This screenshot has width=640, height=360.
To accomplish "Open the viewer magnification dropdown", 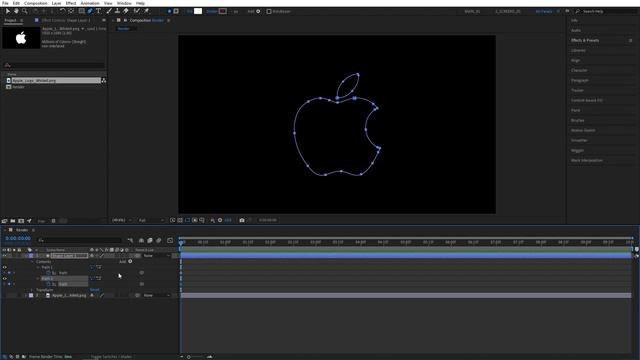I will (x=122, y=220).
